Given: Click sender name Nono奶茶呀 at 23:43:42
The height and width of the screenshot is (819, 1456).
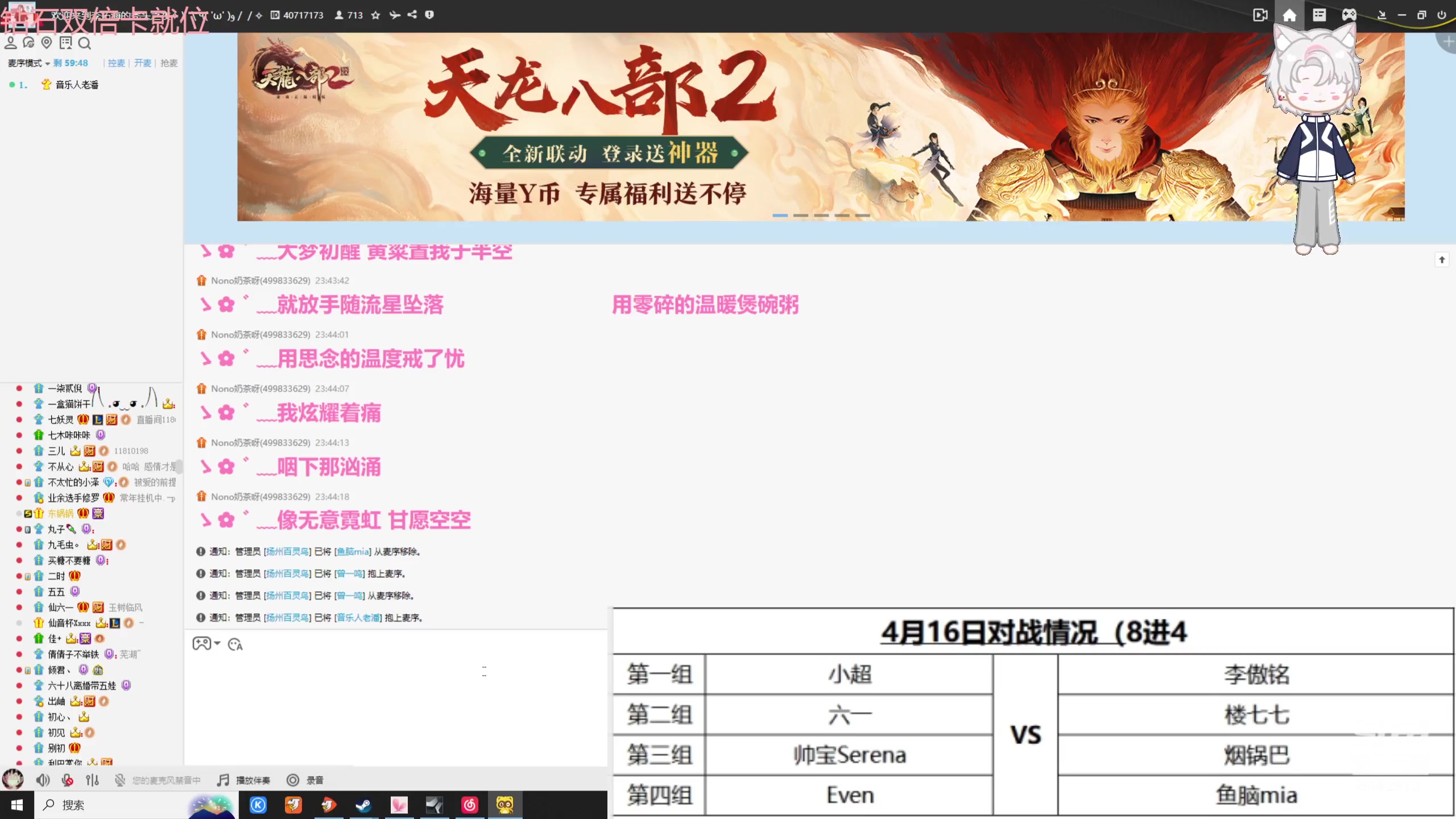Looking at the screenshot, I should point(260,280).
